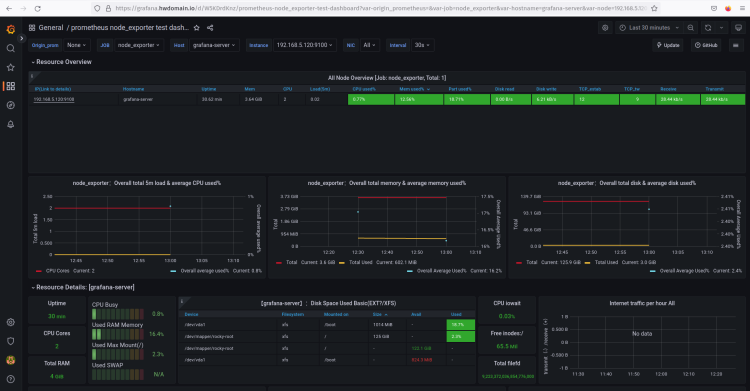
Task: Click the dashboards grid icon beside General
Action: click(32, 28)
